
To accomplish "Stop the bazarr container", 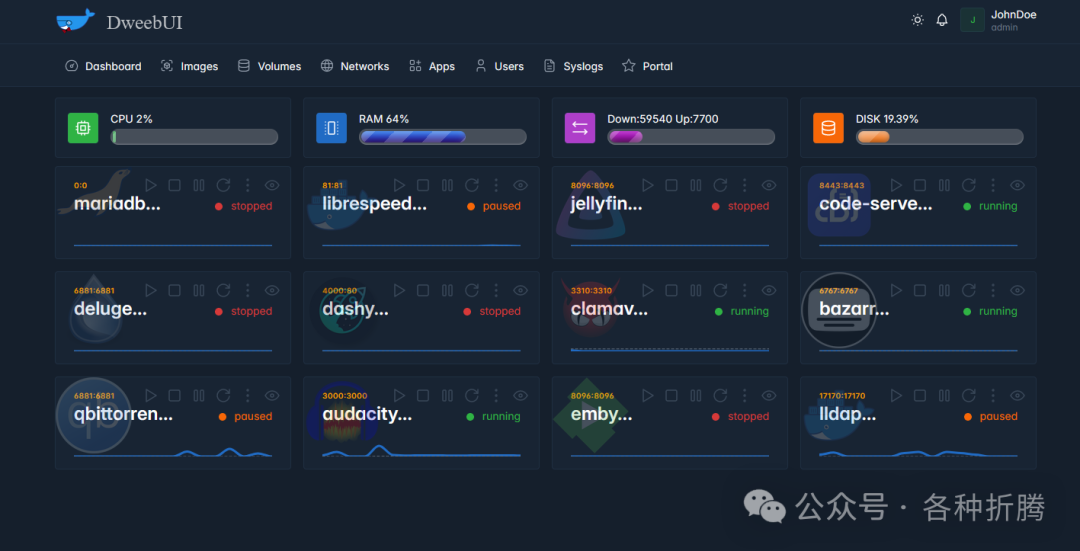I will click(920, 291).
